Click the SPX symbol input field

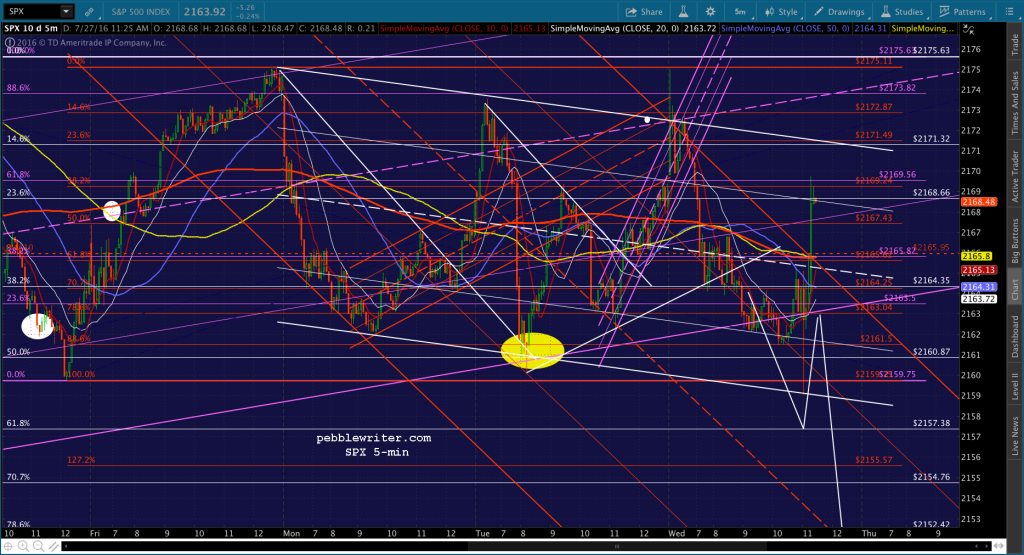31,11
